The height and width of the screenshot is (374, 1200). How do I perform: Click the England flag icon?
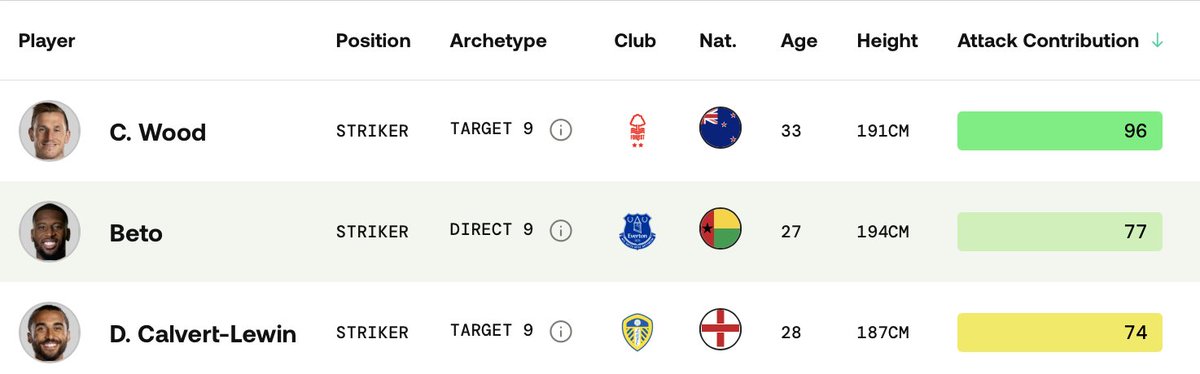(x=720, y=330)
